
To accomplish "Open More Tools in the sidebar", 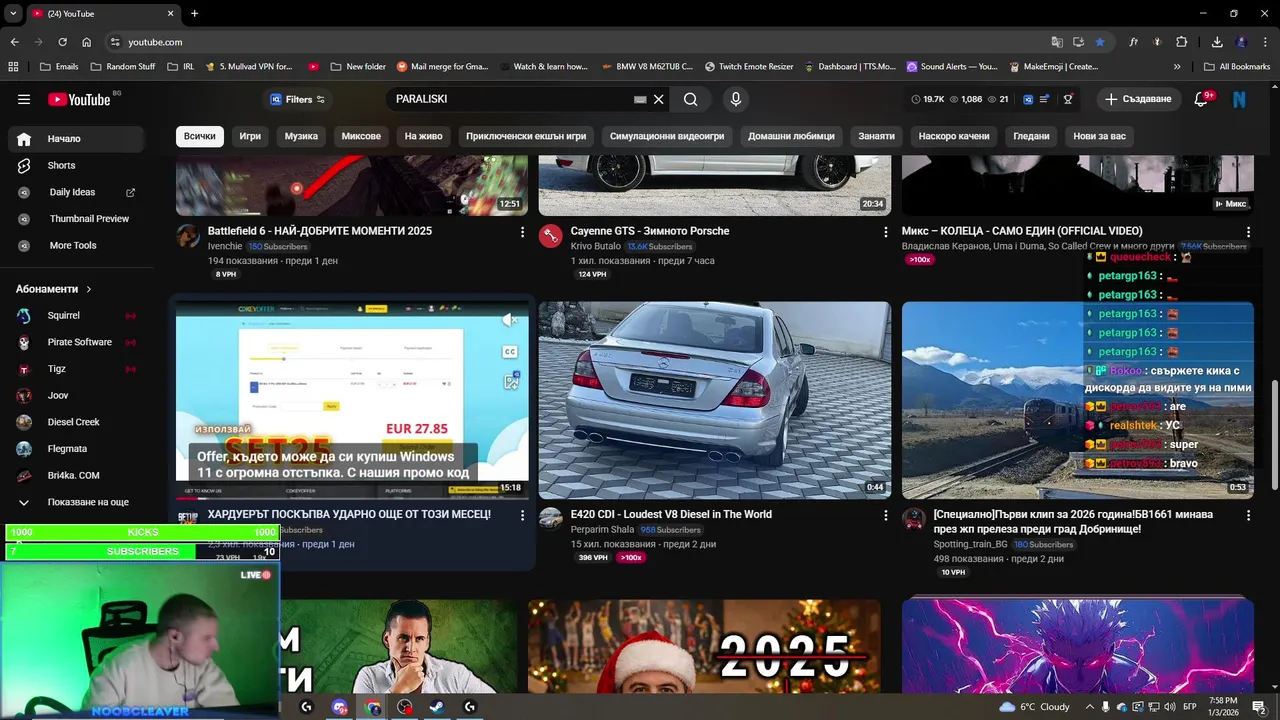I will 76,245.
